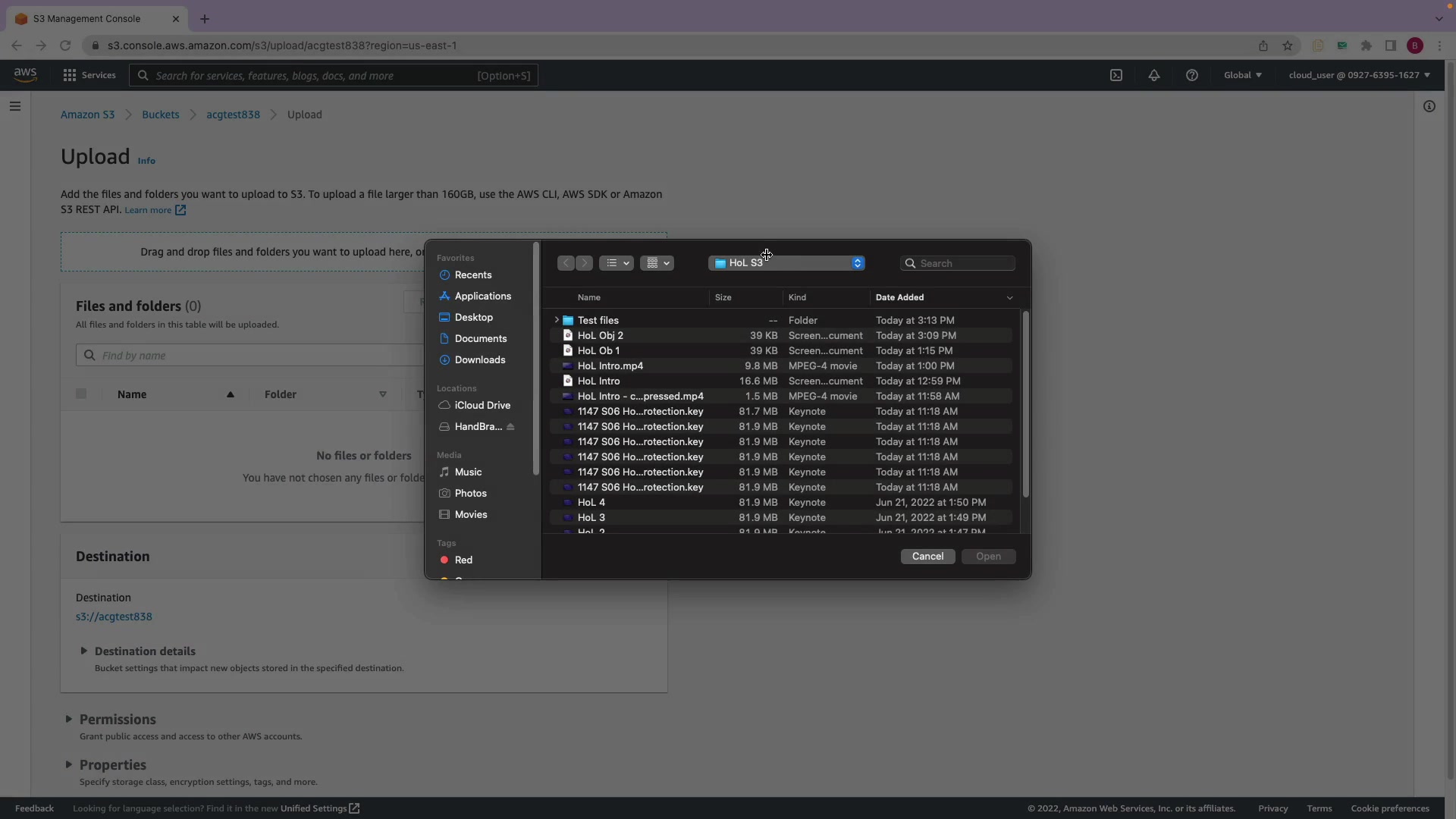Eject the HandBra... volume in sidebar
This screenshot has height=819, width=1456.
510,427
